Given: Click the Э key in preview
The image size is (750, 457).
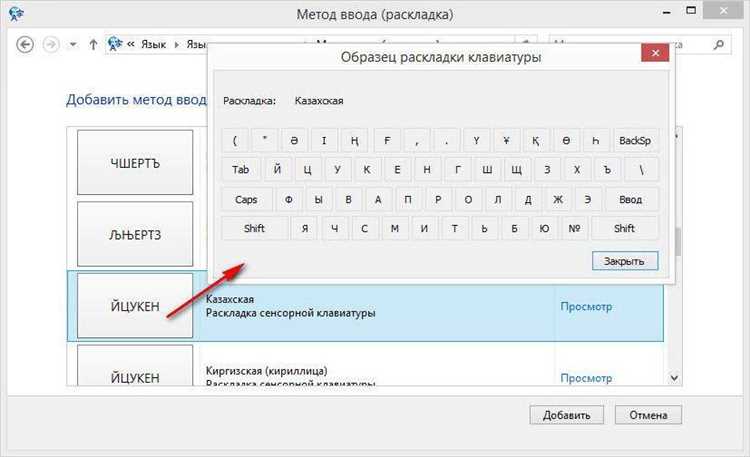Looking at the screenshot, I should pos(587,199).
